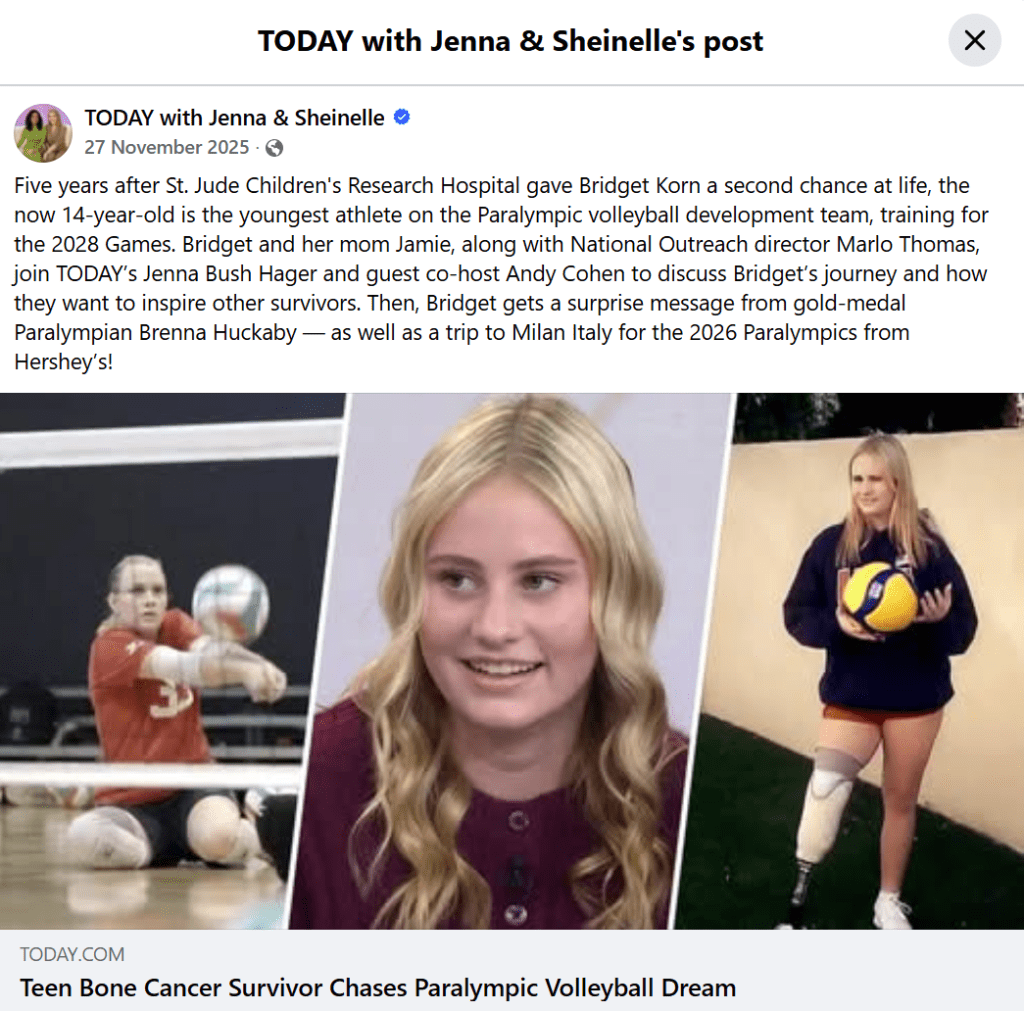The height and width of the screenshot is (1011, 1024).
Task: Open the TODAY with Jenna & Sheinelle profile picture
Action: tap(43, 133)
